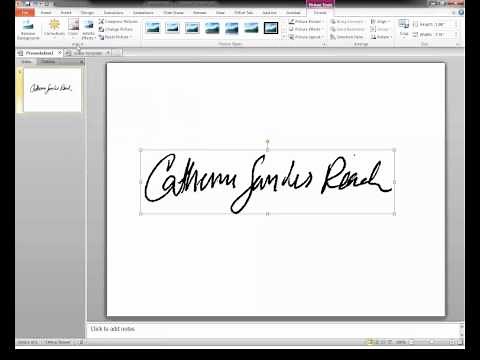Screen dimensions: 480x360
Task: Apply the second picture style thumbnail
Action: click(173, 28)
